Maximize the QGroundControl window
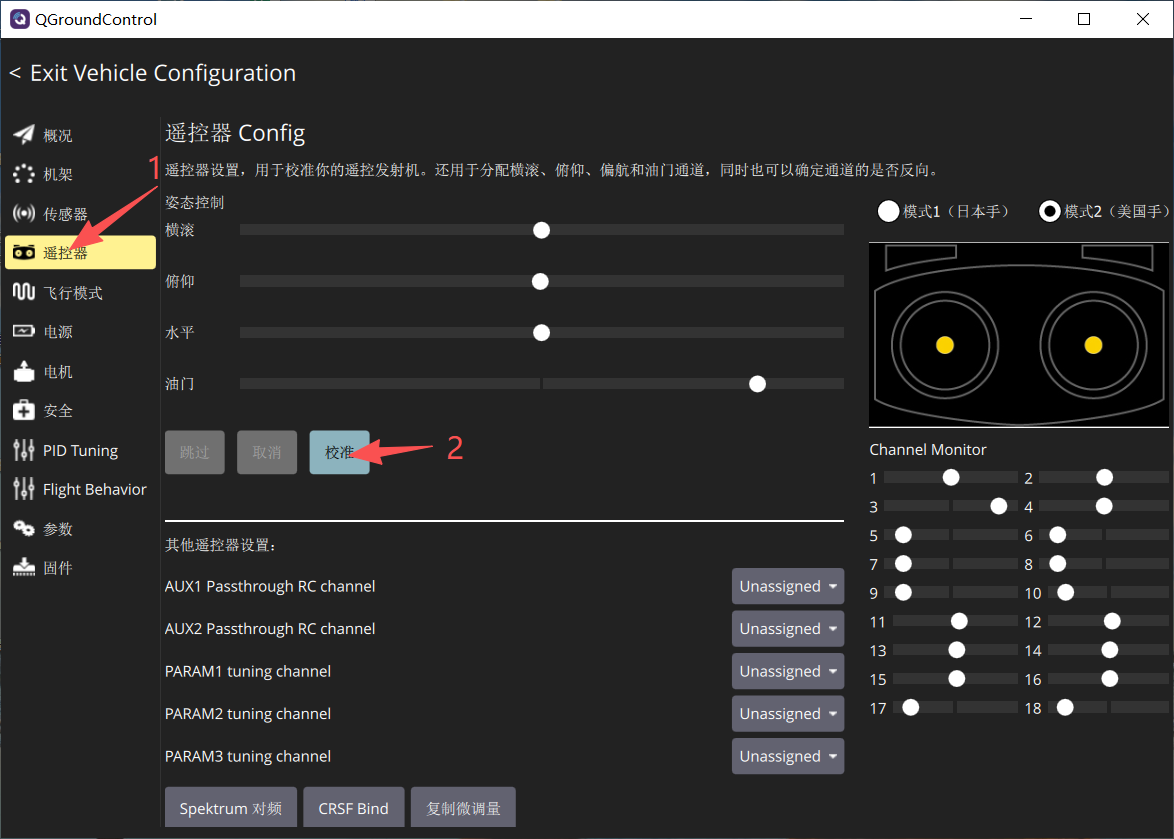This screenshot has width=1174, height=839. pyautogui.click(x=1083, y=19)
